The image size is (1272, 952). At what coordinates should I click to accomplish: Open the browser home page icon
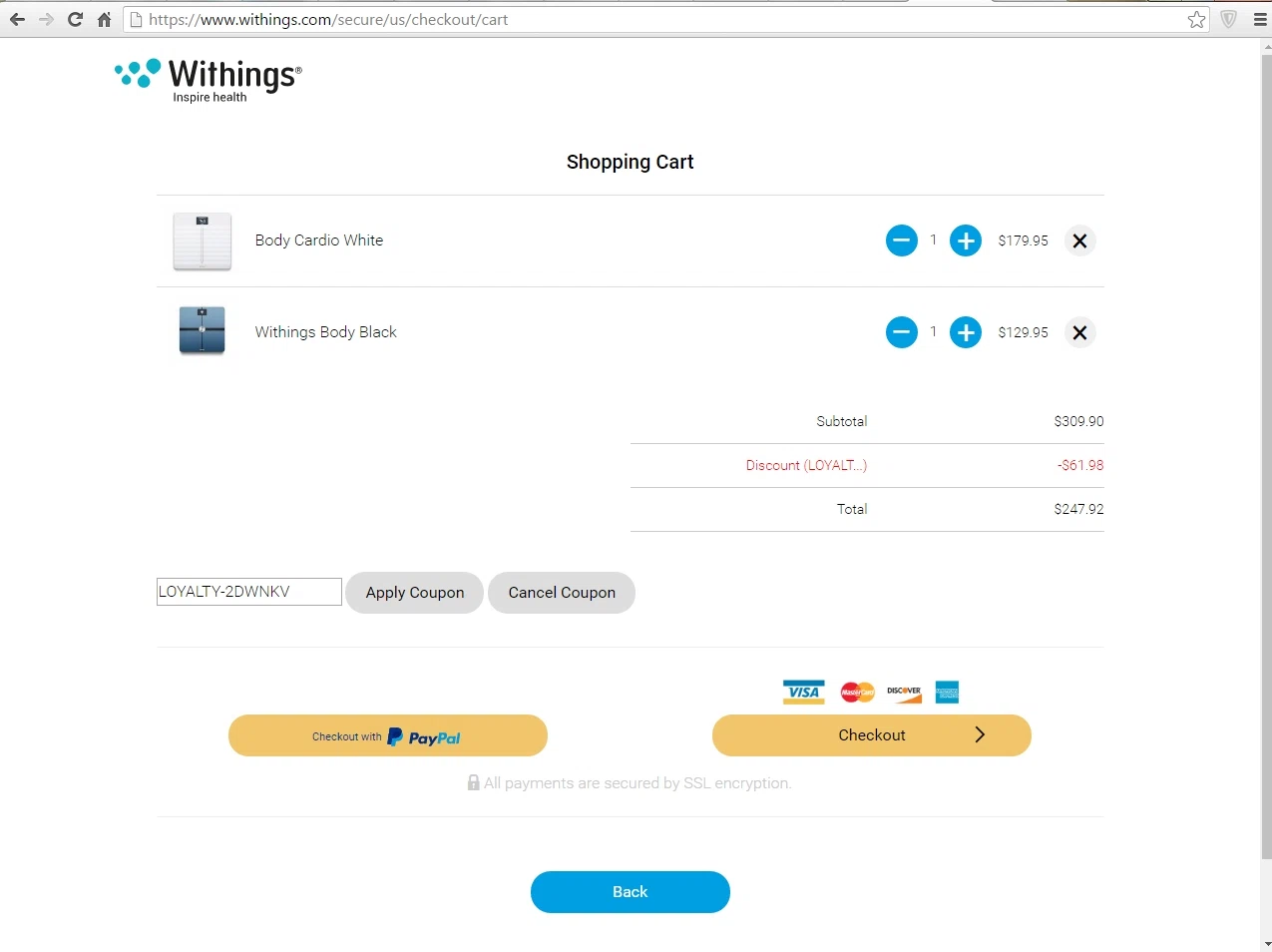tap(104, 19)
